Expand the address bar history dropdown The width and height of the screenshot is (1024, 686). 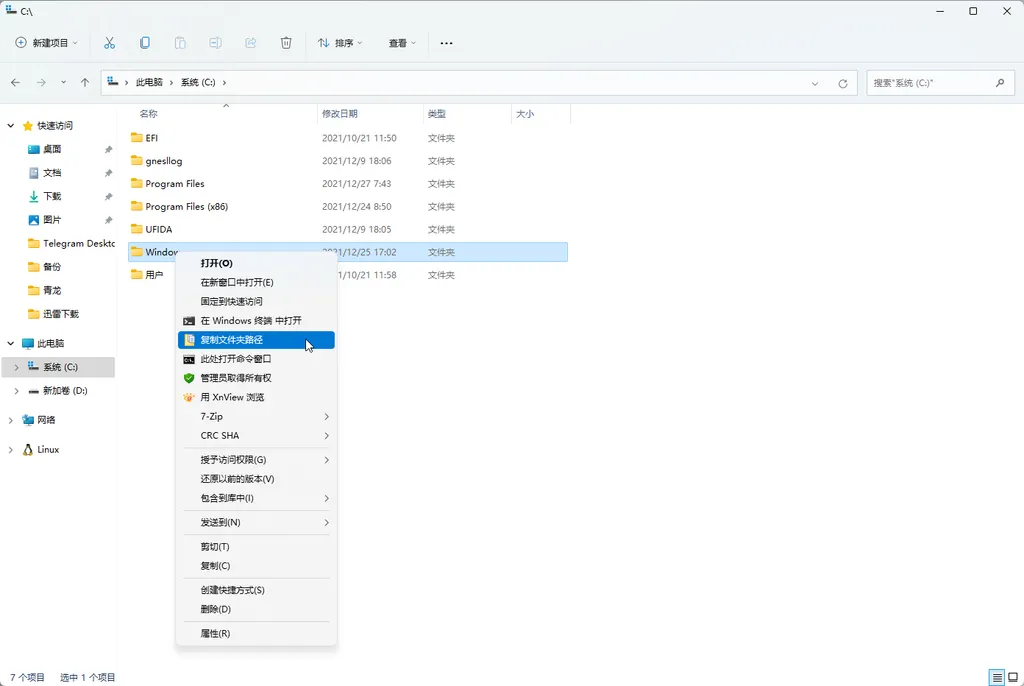(814, 83)
